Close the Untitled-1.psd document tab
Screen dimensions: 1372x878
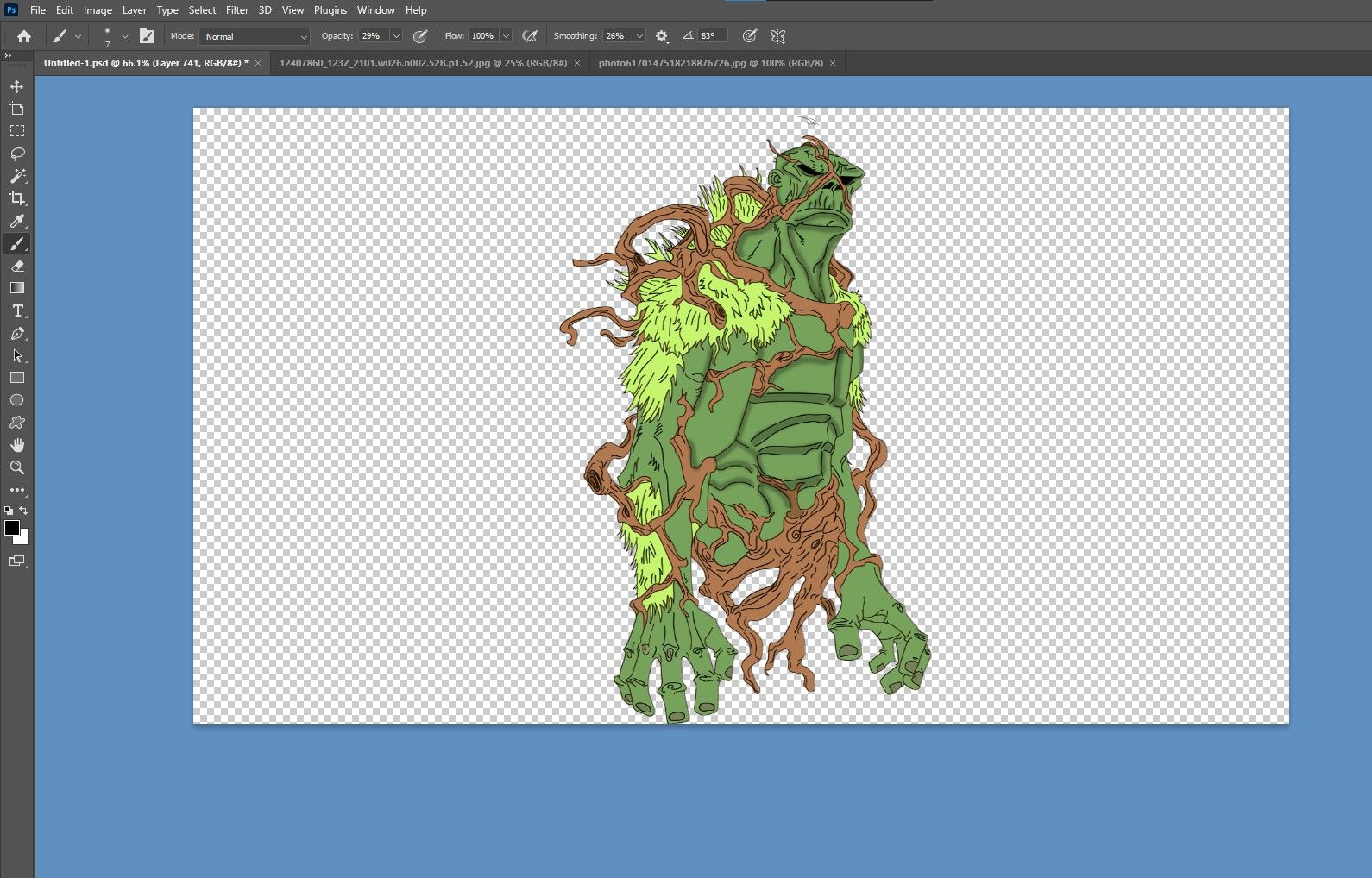(x=258, y=63)
